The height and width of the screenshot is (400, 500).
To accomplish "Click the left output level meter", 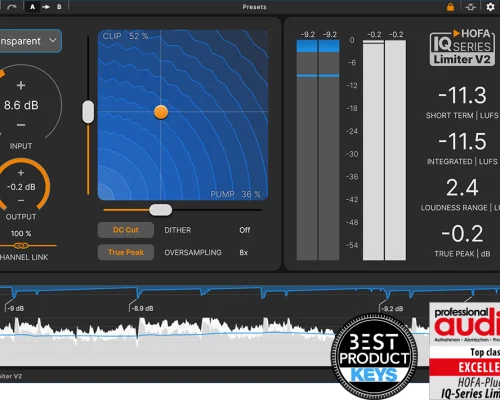I will (373, 150).
